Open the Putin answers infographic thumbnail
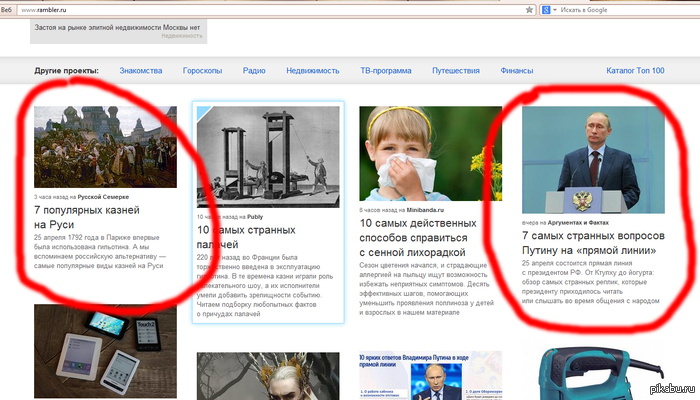Screen dimensions: 700x400 (x=430, y=376)
